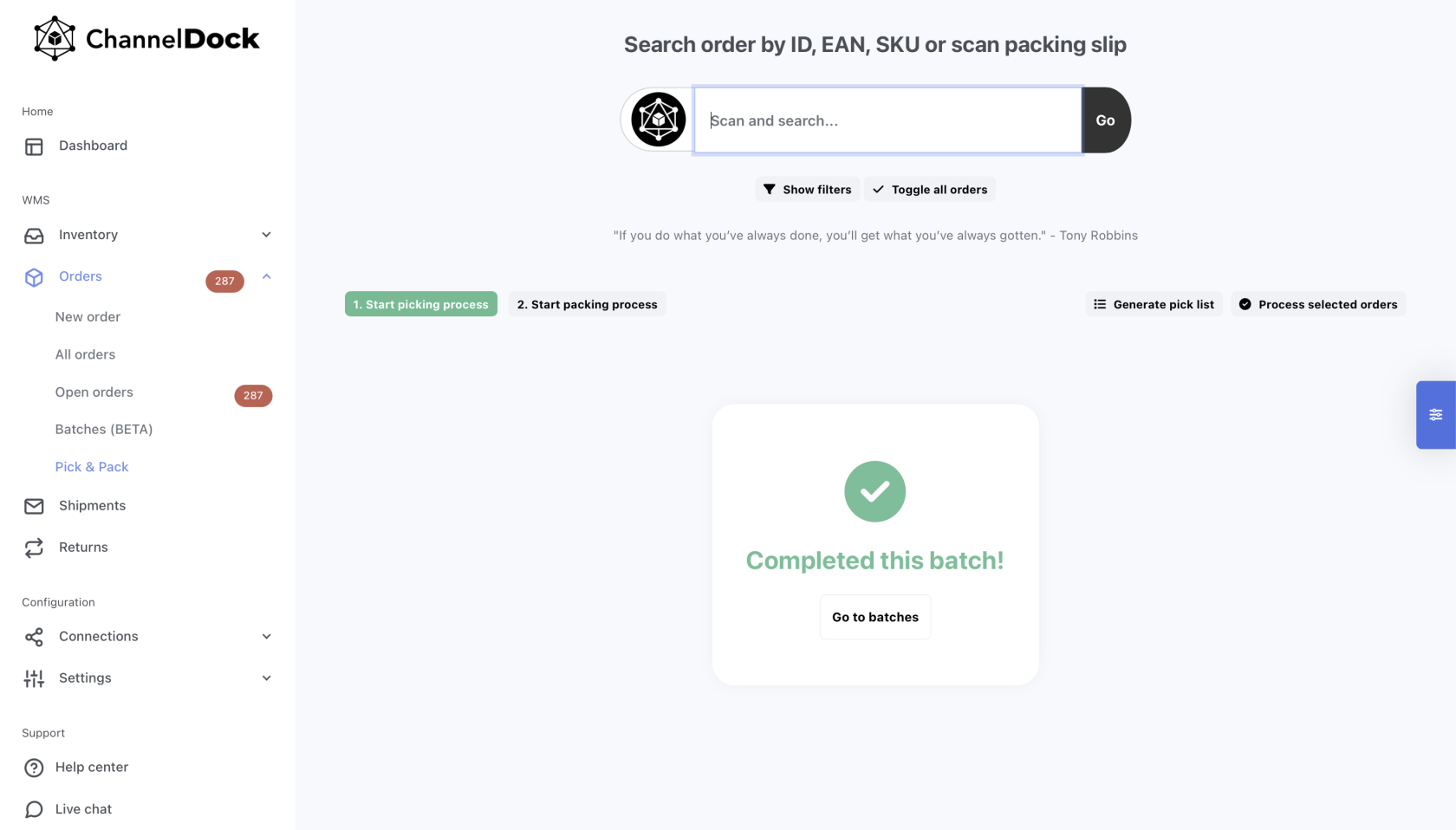Screen dimensions: 1456x830
Task: Switch to Start packing process tab
Action: click(587, 304)
